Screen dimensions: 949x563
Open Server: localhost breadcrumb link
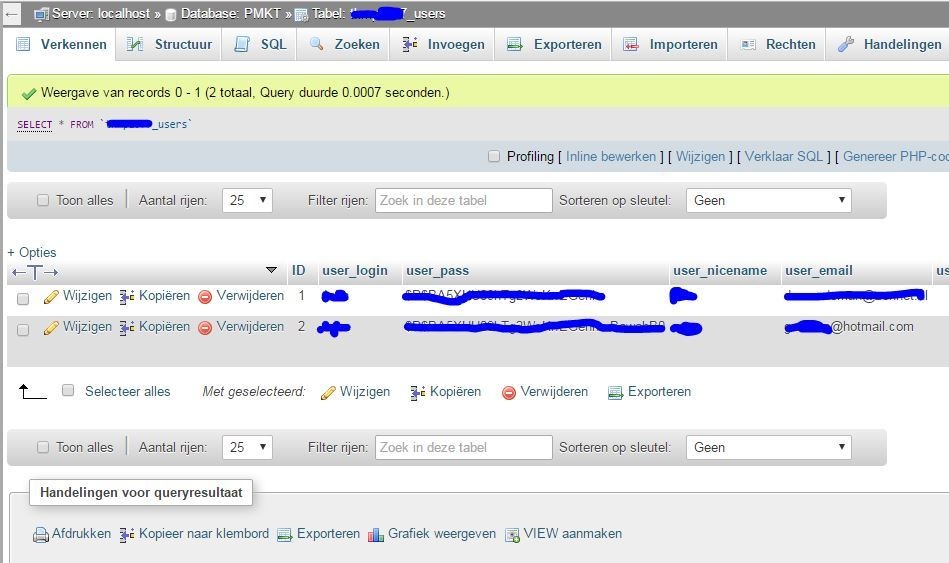[100, 13]
